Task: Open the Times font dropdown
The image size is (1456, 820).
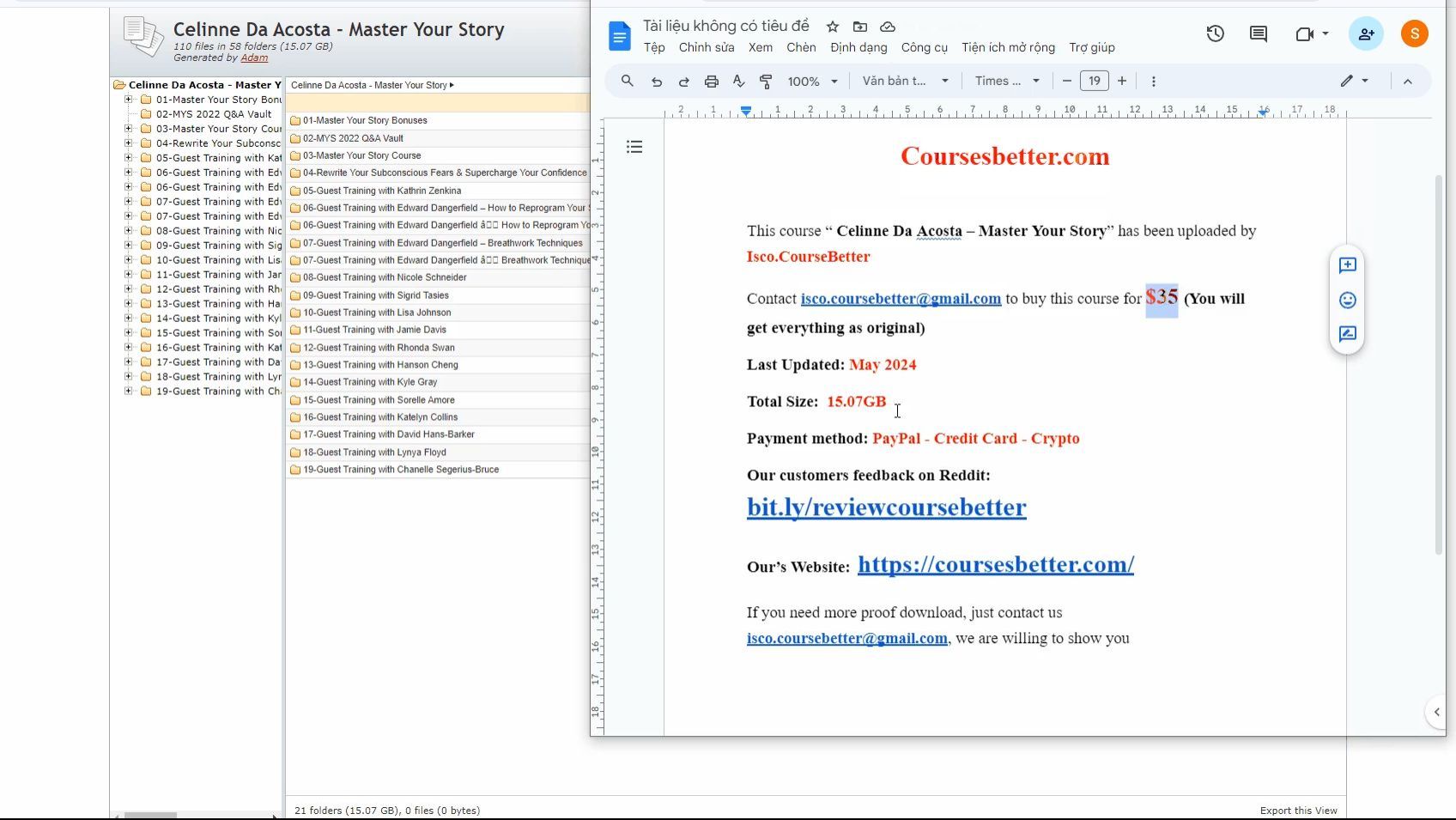Action: (1006, 82)
